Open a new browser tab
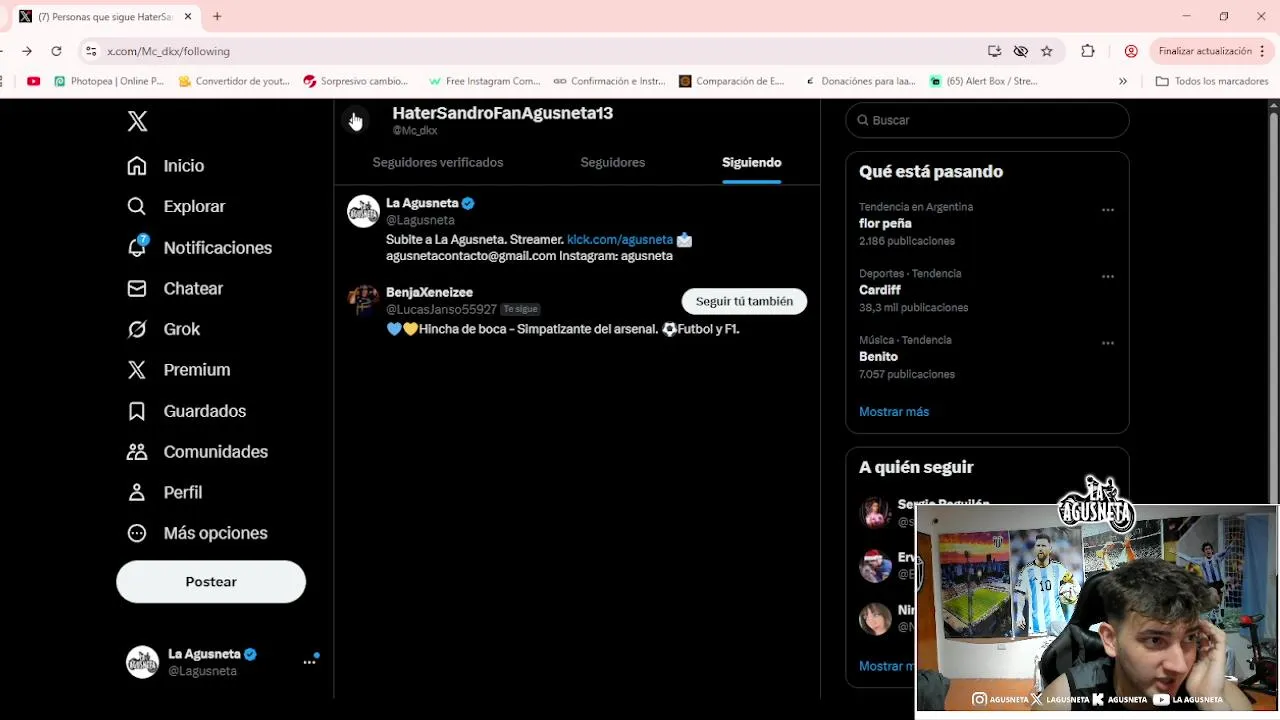This screenshot has height=720, width=1280. 217,17
